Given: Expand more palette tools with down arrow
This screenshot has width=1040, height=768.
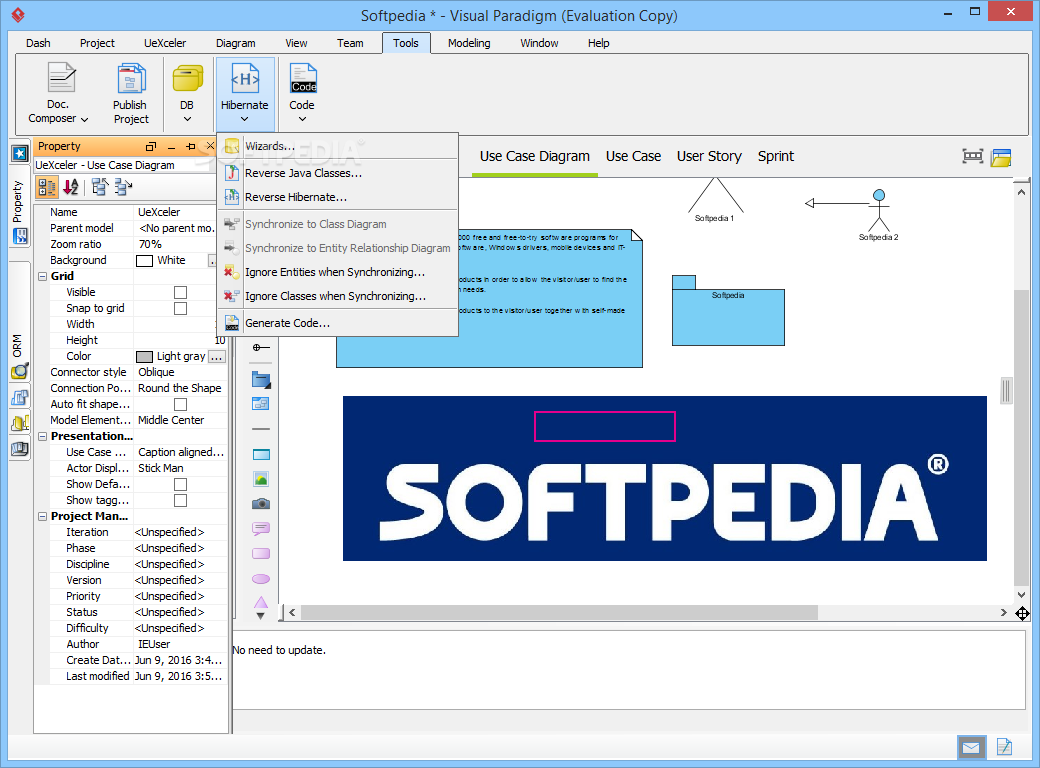Looking at the screenshot, I should (261, 616).
